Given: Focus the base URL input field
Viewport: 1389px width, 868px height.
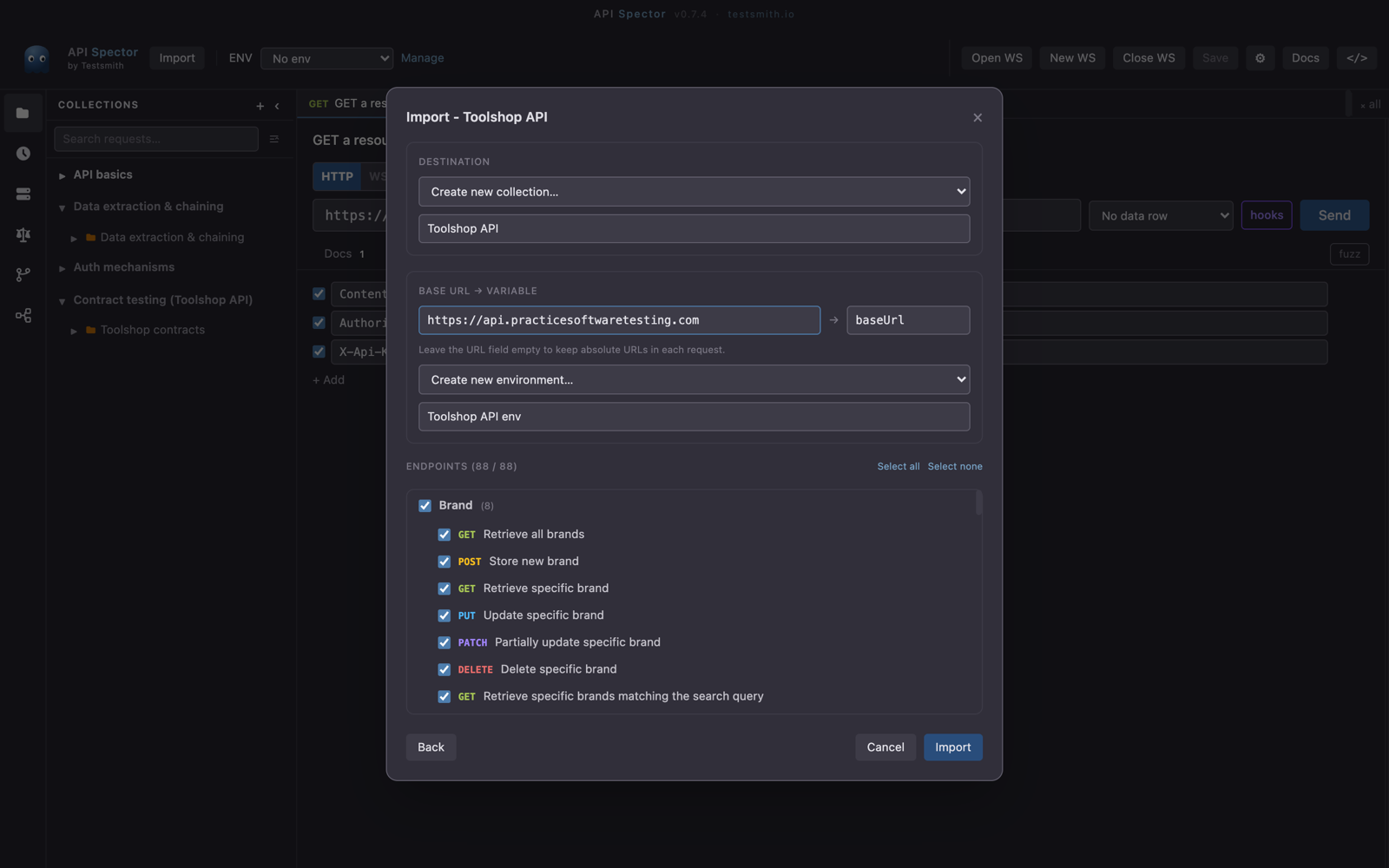Looking at the screenshot, I should point(619,320).
